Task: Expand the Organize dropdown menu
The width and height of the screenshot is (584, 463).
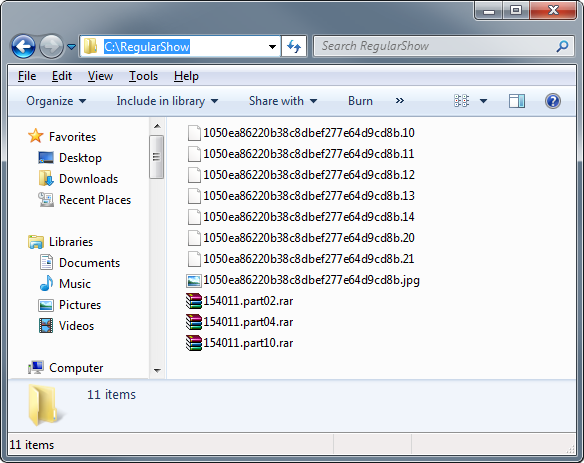Action: 56,101
